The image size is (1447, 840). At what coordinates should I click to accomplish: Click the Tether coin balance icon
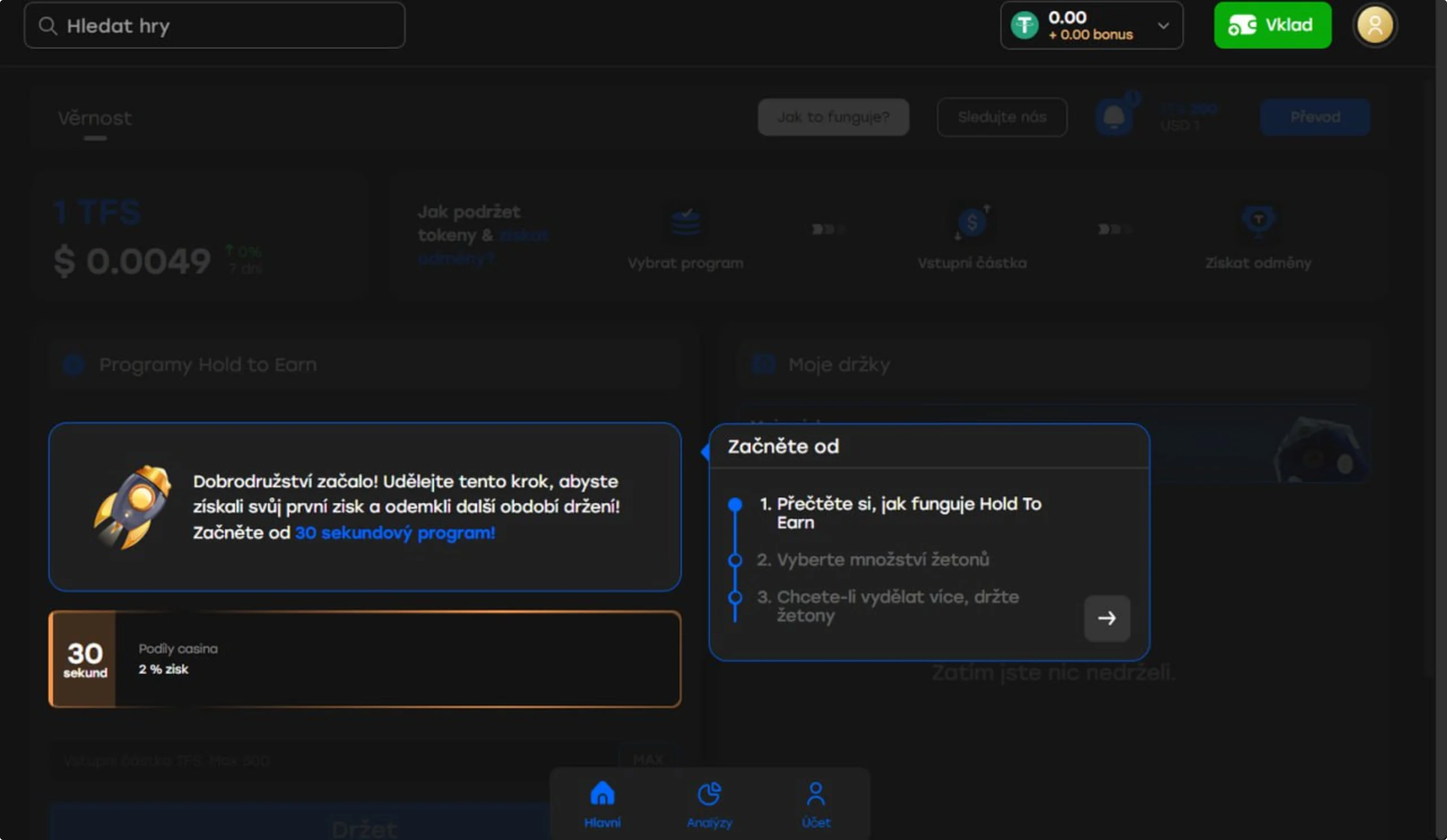[x=1024, y=26]
